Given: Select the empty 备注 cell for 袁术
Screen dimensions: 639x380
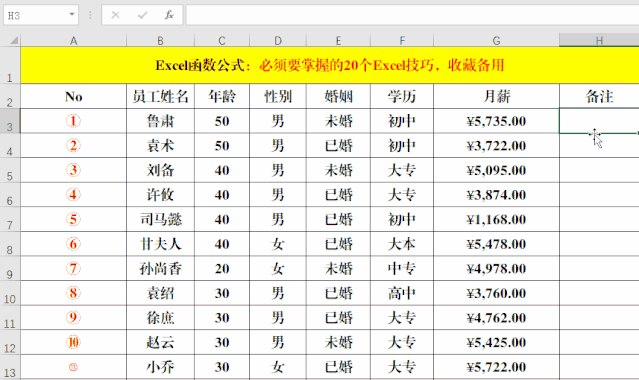Looking at the screenshot, I should click(599, 146).
